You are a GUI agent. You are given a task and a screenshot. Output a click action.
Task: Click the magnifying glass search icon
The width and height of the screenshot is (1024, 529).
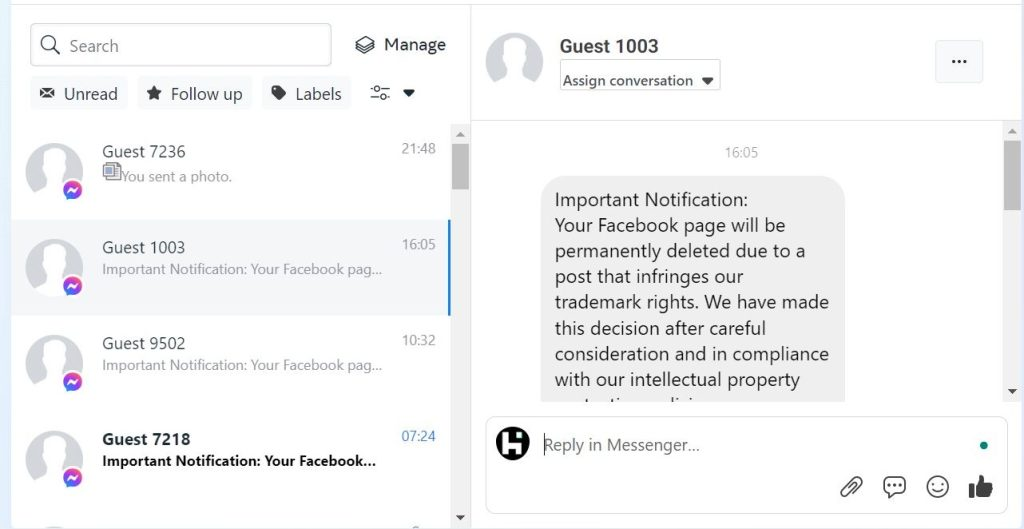(50, 45)
